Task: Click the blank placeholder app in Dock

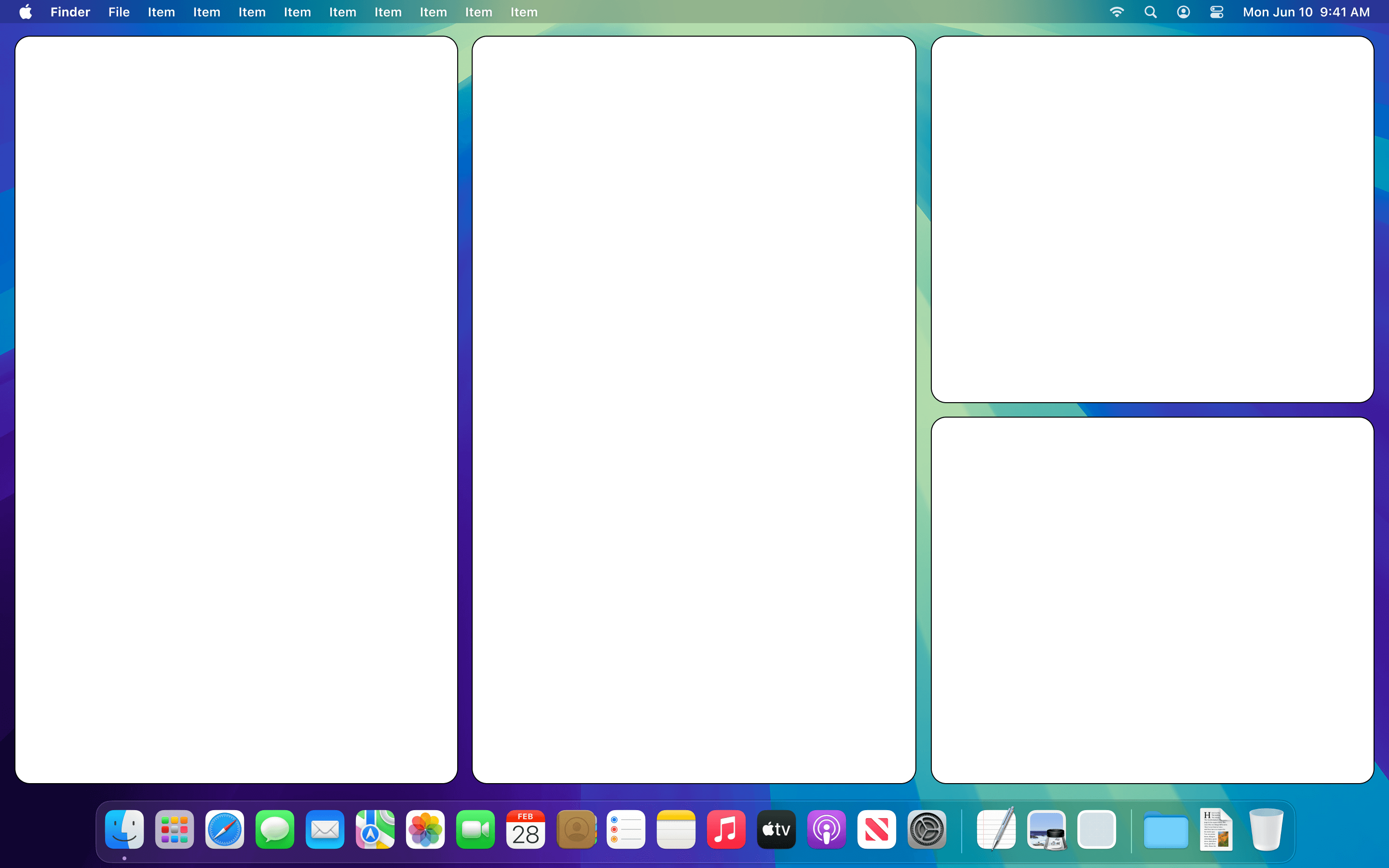Action: [x=1096, y=829]
